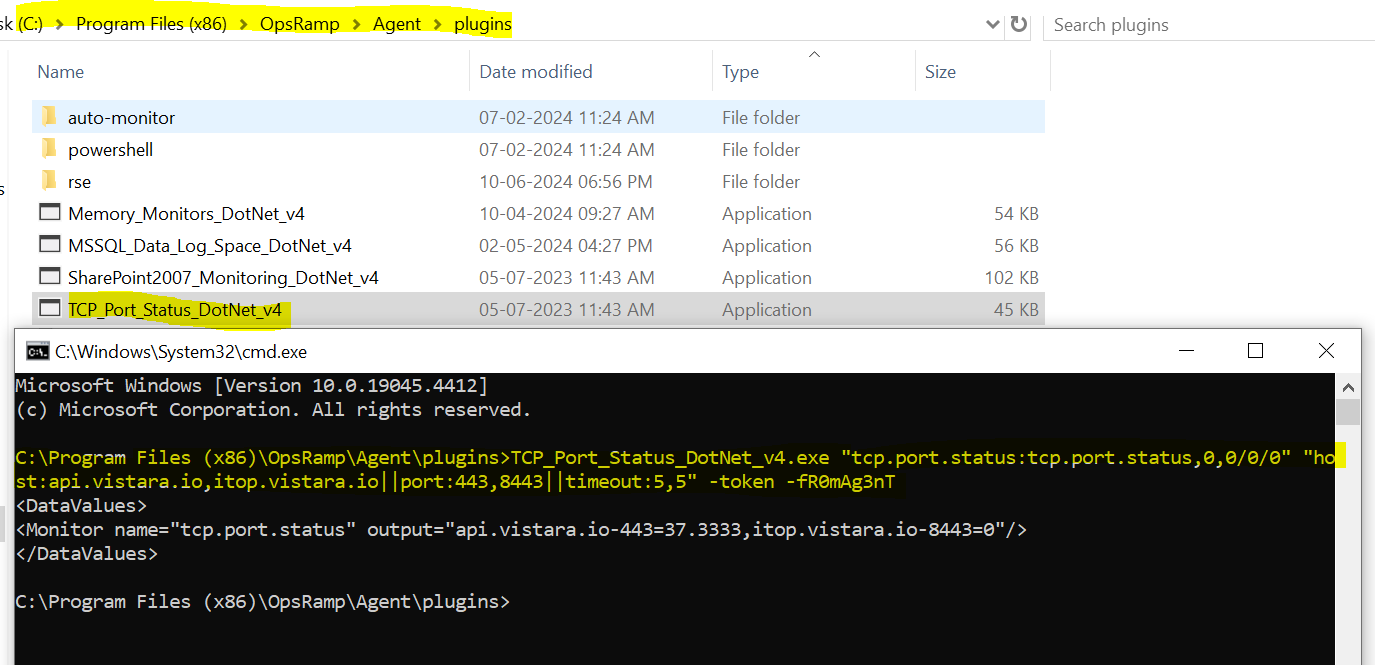The image size is (1375, 665).
Task: Click date 10-04-2024 09:27 AM cell
Action: click(567, 213)
